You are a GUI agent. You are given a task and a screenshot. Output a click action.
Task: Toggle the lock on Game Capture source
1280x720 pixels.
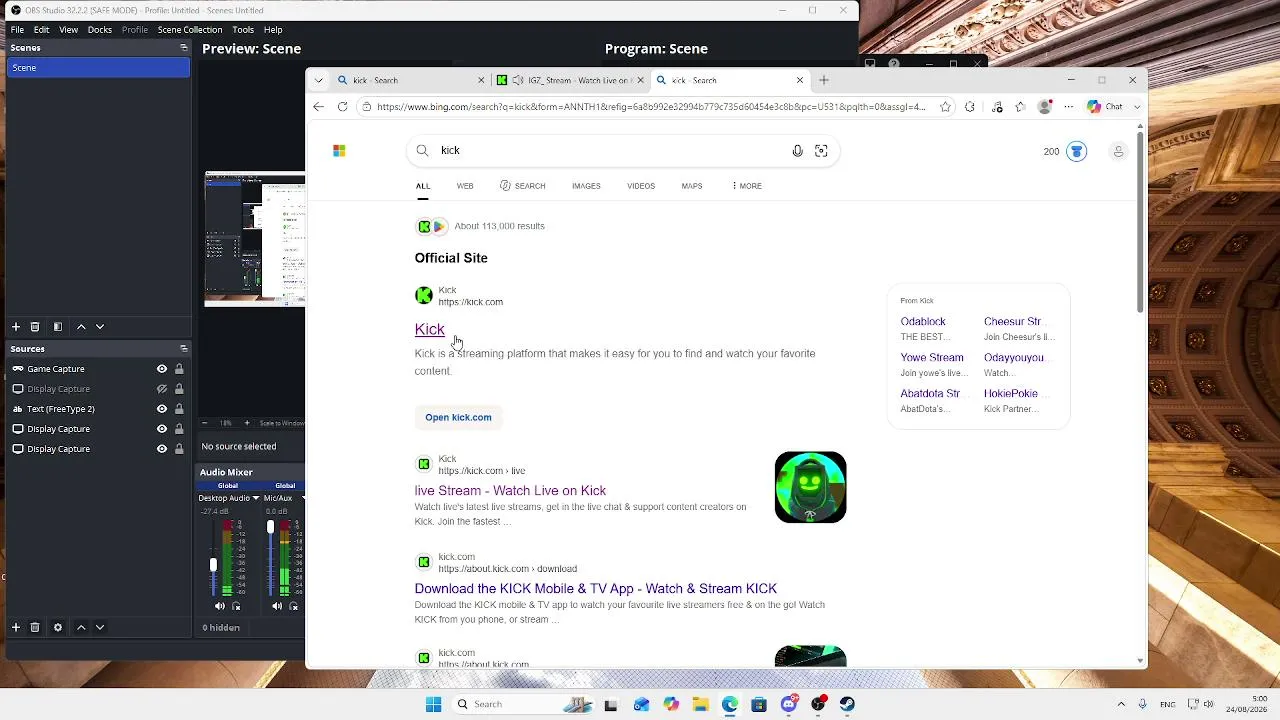point(179,369)
